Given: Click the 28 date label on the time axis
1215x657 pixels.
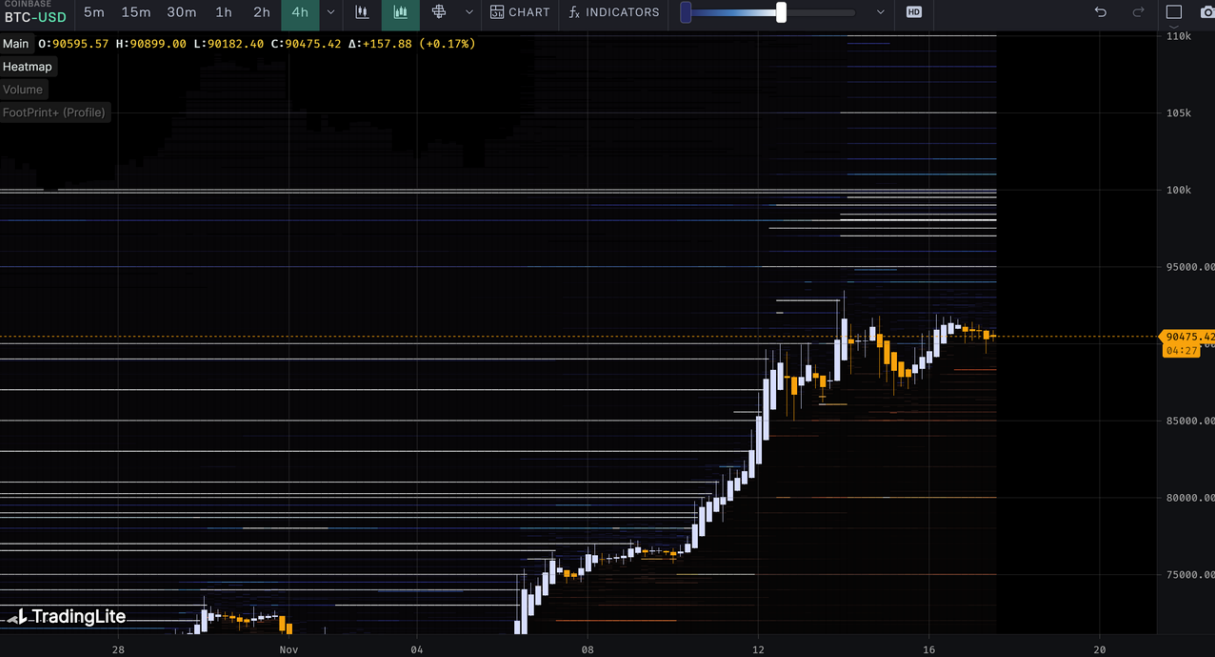Looking at the screenshot, I should tap(118, 649).
